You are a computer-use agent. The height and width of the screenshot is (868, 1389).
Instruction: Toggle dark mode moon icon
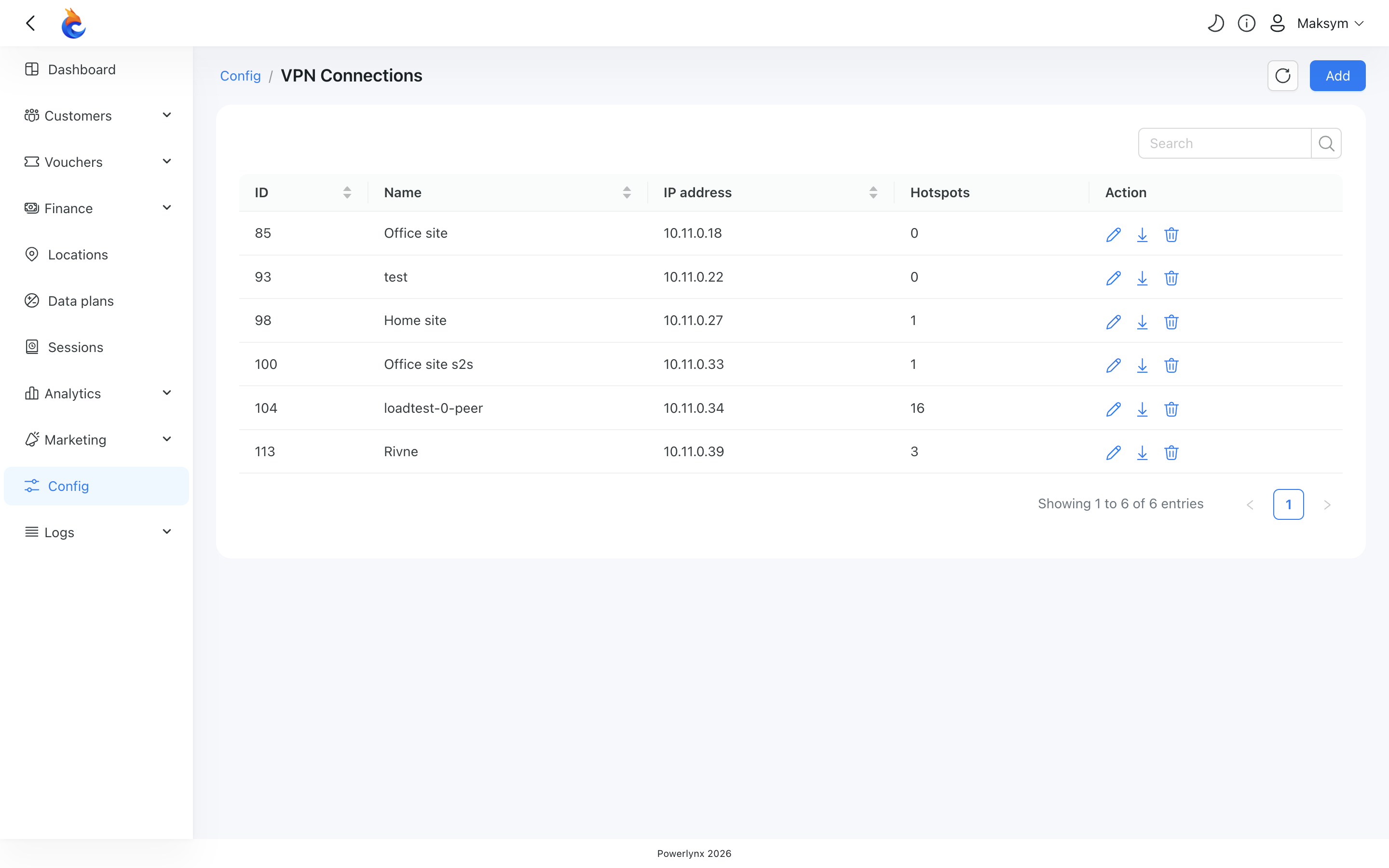click(x=1216, y=24)
